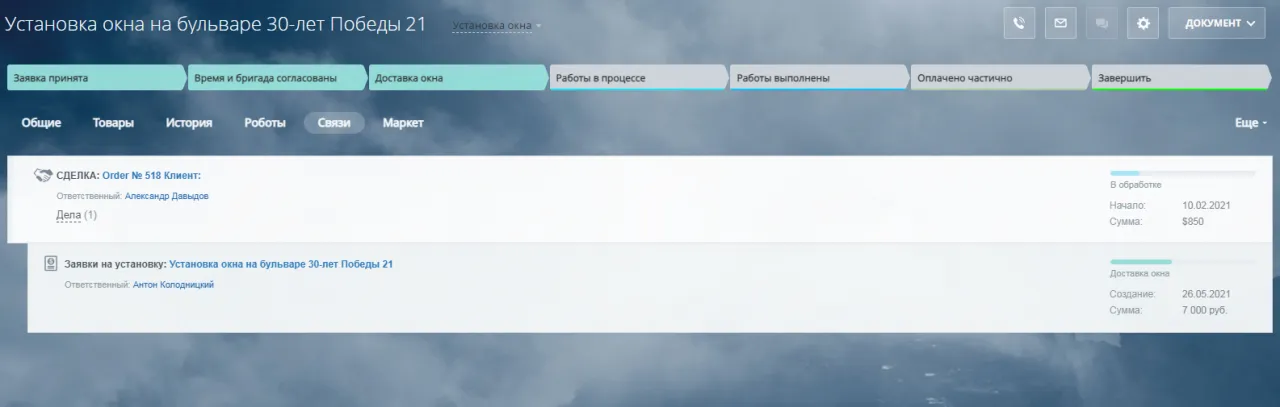Click the chat bubbles icon button
The height and width of the screenshot is (407, 1280).
pyautogui.click(x=1101, y=23)
